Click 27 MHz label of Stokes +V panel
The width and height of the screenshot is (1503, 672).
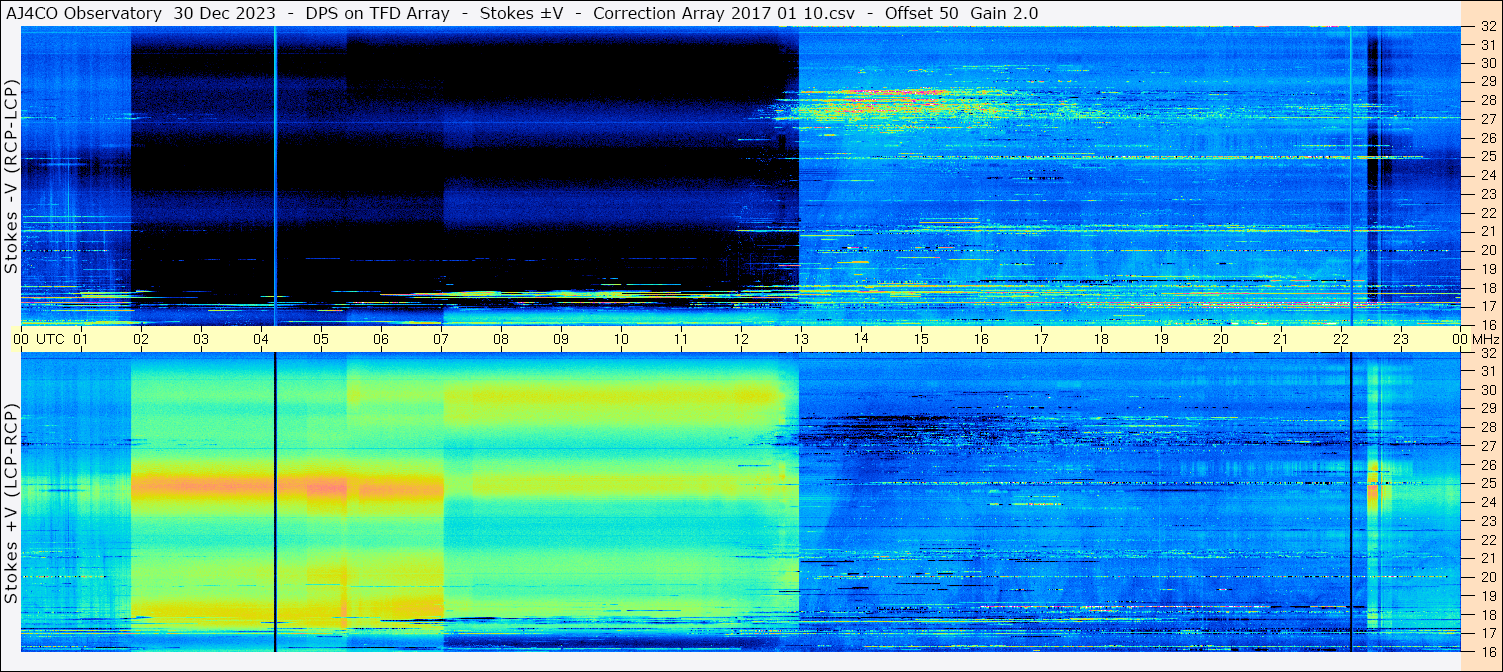[x=1487, y=446]
